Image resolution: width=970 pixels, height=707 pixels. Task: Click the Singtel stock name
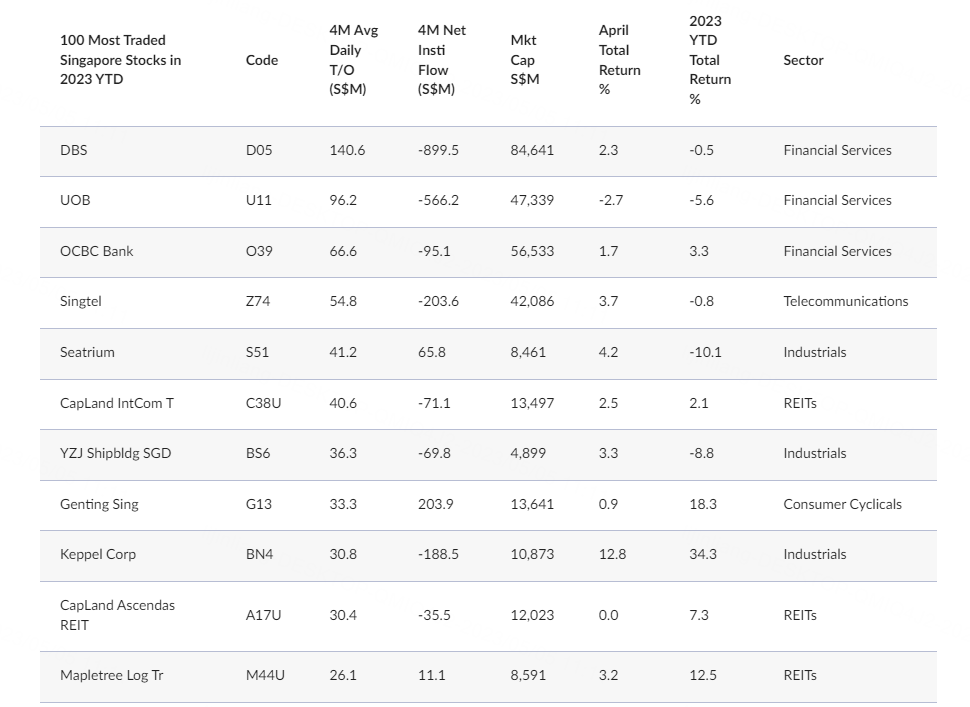(x=81, y=301)
